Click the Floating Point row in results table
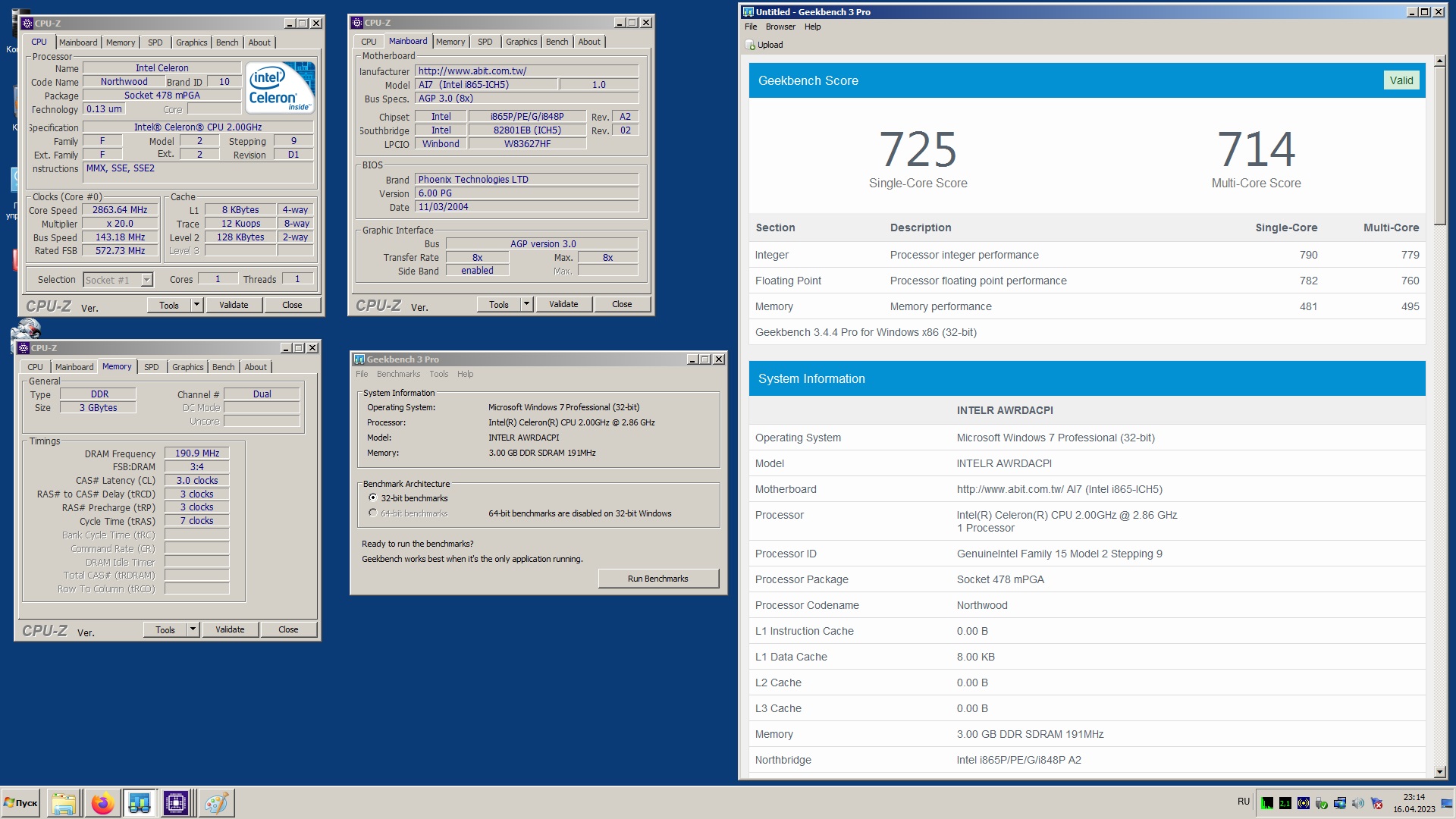1456x819 pixels. coord(1087,281)
